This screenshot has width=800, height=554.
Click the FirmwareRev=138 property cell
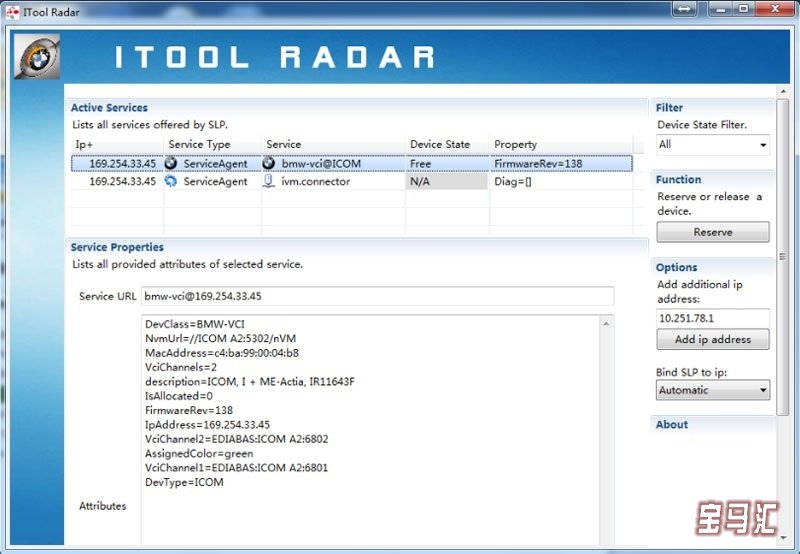(561, 163)
